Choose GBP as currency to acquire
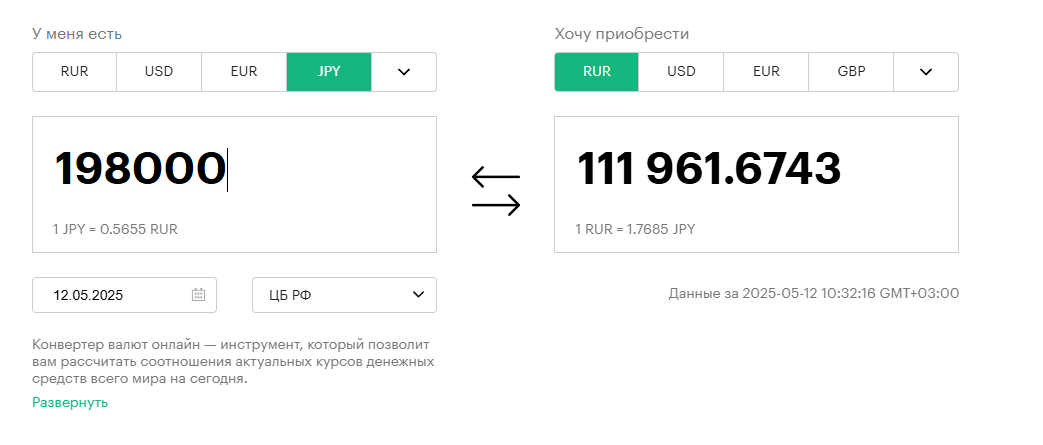 pyautogui.click(x=851, y=72)
